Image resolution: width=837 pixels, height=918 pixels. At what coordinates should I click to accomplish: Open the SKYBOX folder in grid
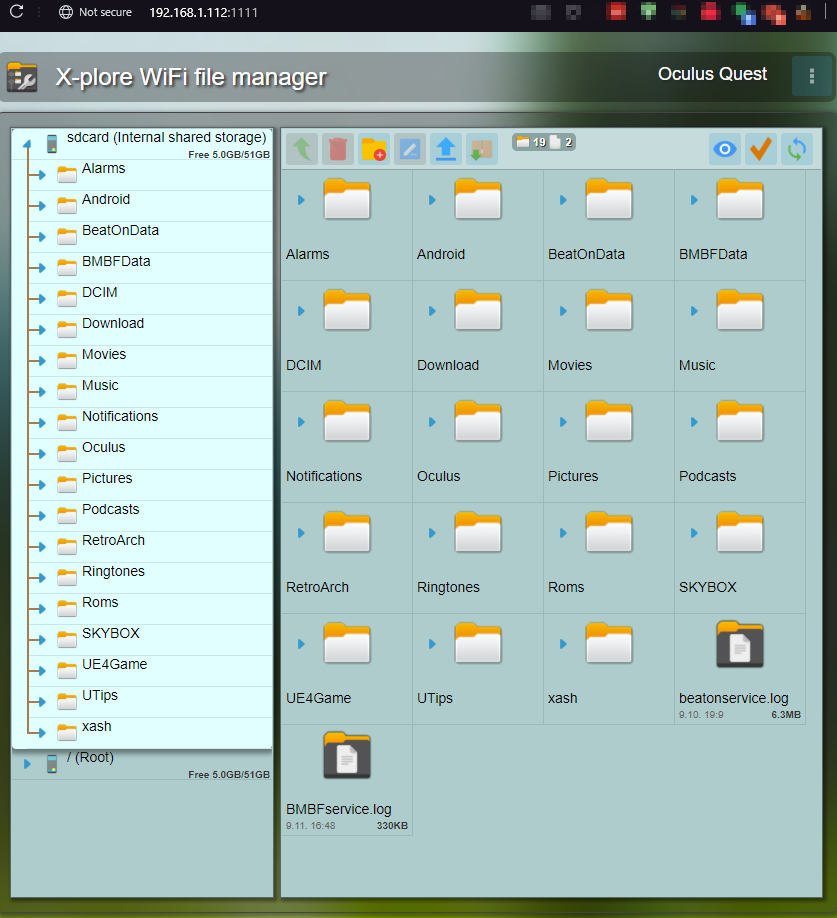pos(740,532)
